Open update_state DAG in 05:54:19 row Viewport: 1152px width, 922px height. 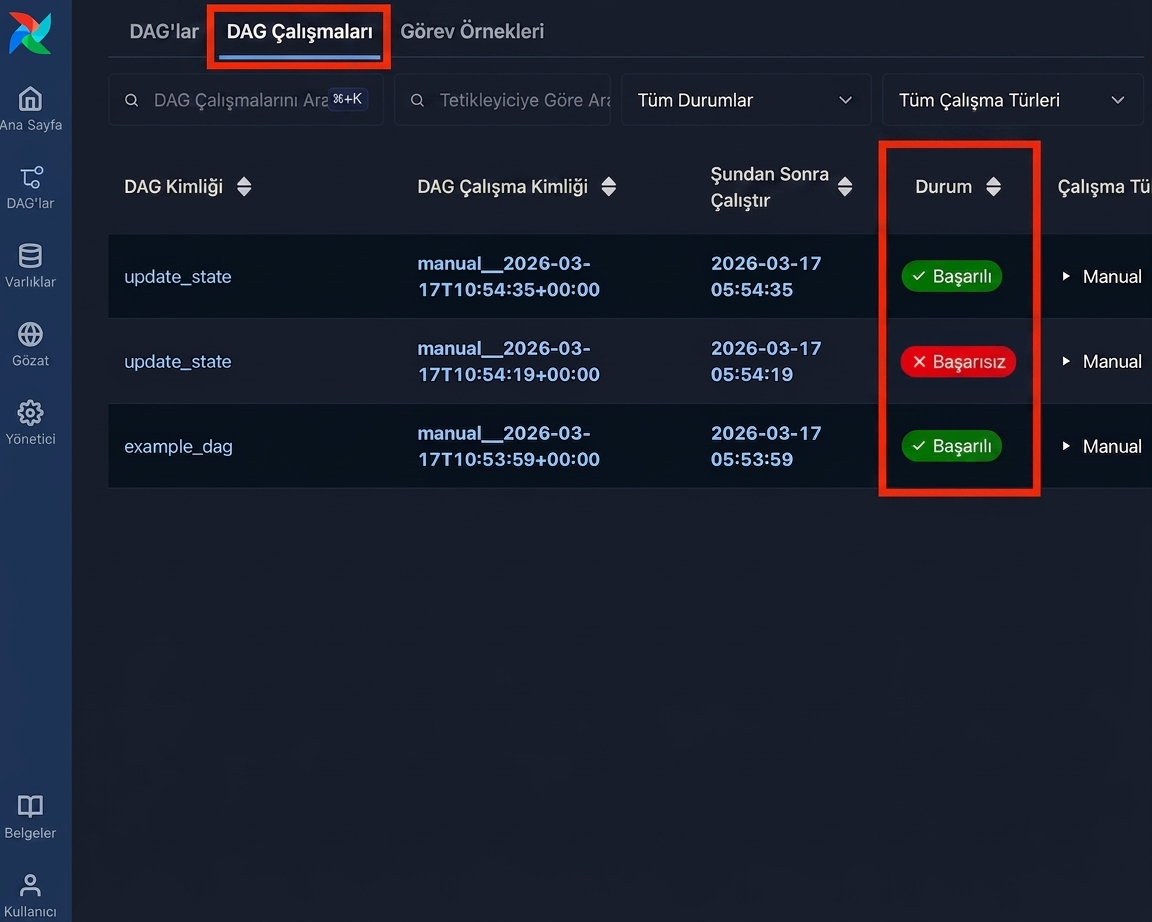pyautogui.click(x=178, y=361)
